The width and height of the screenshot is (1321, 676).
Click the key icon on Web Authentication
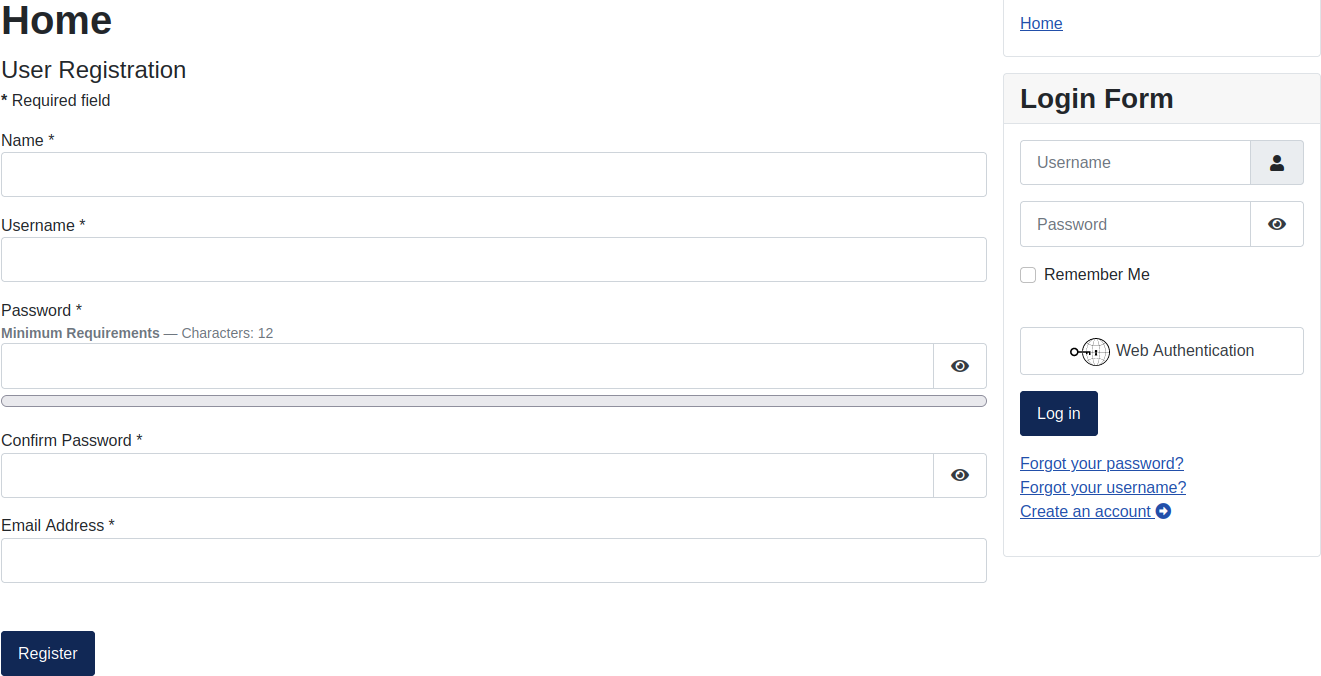tap(1089, 351)
